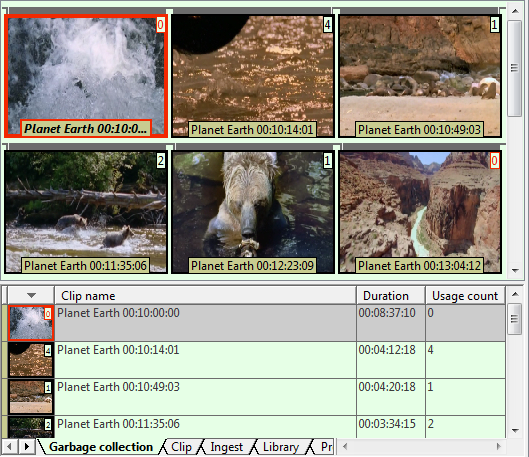Click the list thumbnail for clip 00:10:14:01

[x=31, y=360]
